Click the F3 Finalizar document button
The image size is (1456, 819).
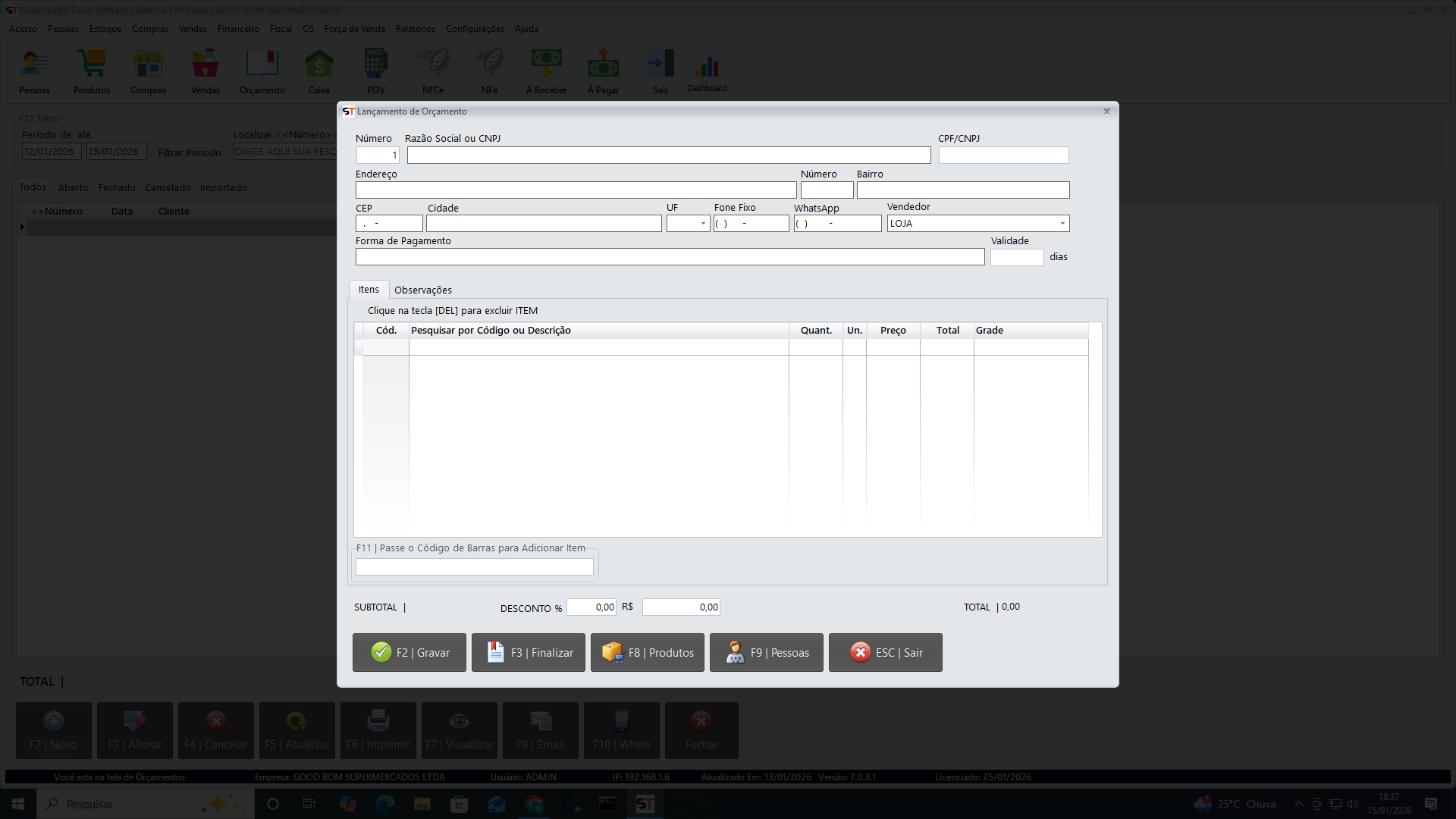pyautogui.click(x=529, y=652)
